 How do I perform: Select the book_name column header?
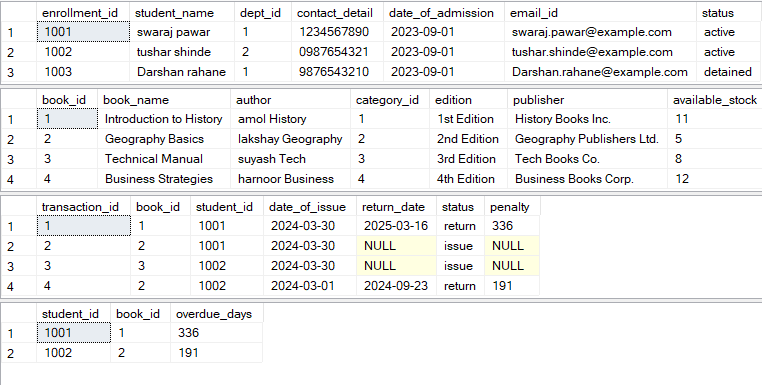tap(164, 100)
